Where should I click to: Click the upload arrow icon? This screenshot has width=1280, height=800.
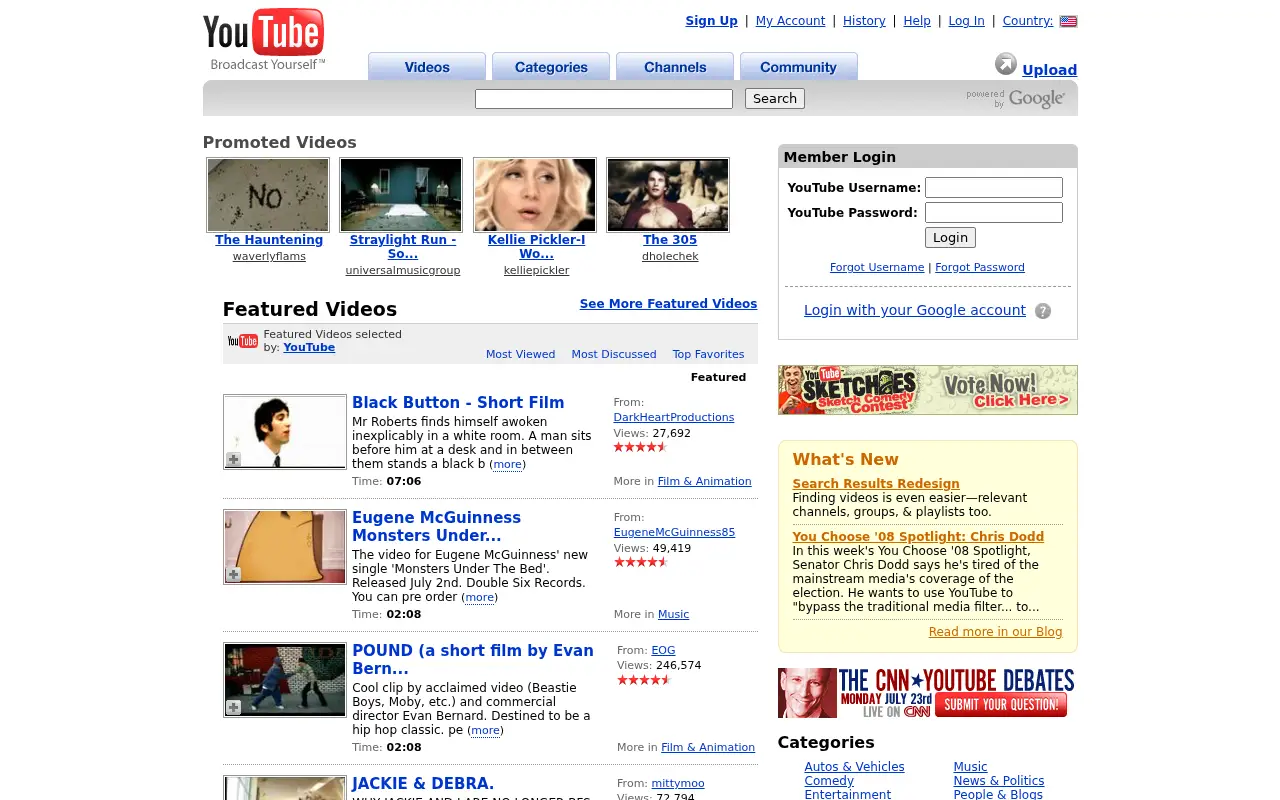click(x=1006, y=64)
